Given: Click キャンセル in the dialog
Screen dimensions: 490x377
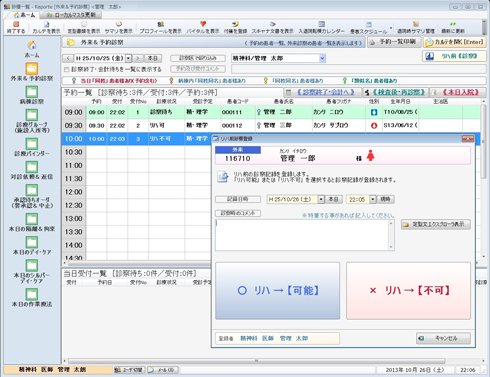Looking at the screenshot, I should (443, 338).
